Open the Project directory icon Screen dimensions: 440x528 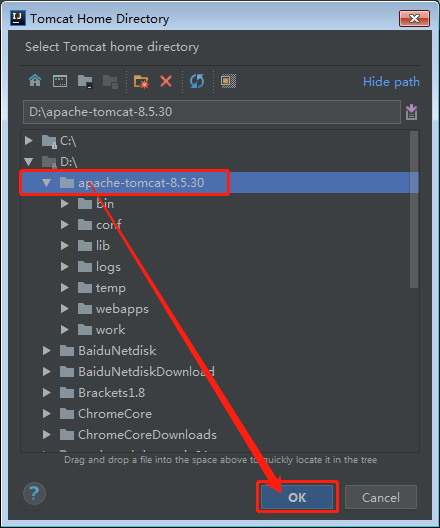click(x=85, y=81)
